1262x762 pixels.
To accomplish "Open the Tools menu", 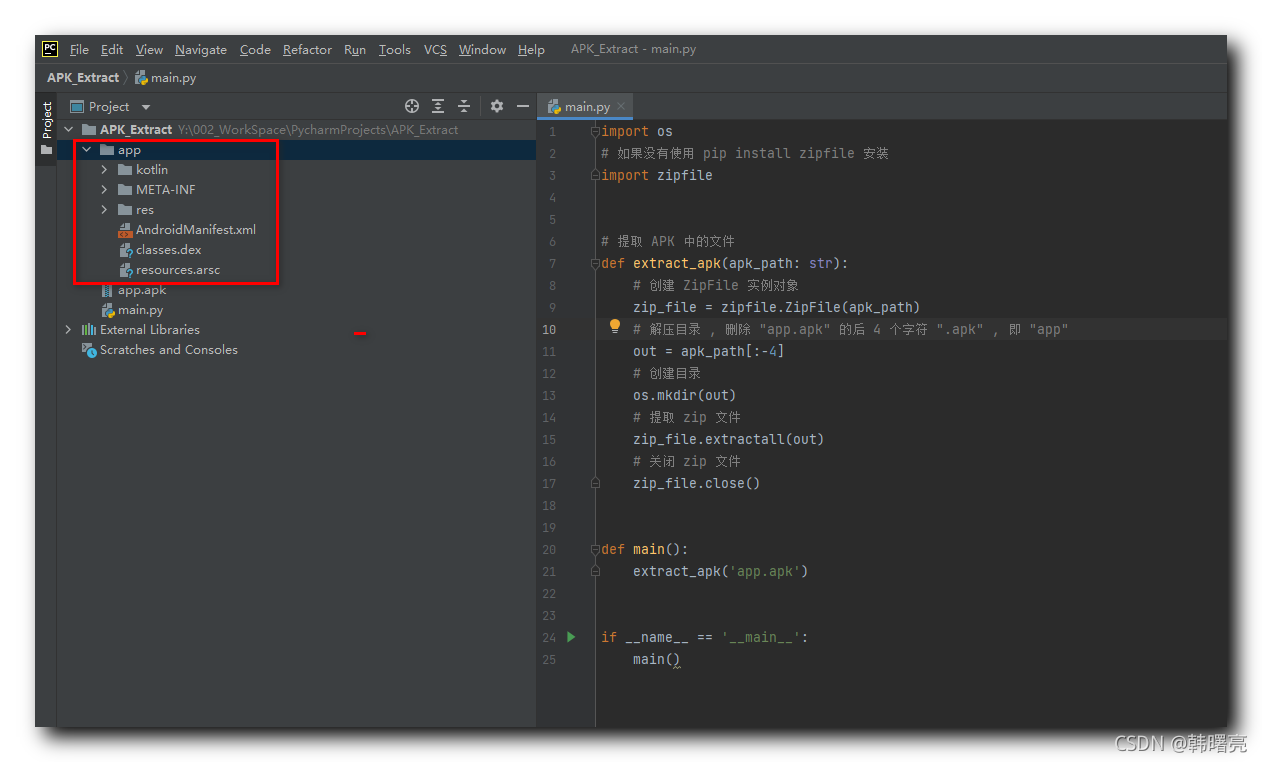I will click(395, 49).
